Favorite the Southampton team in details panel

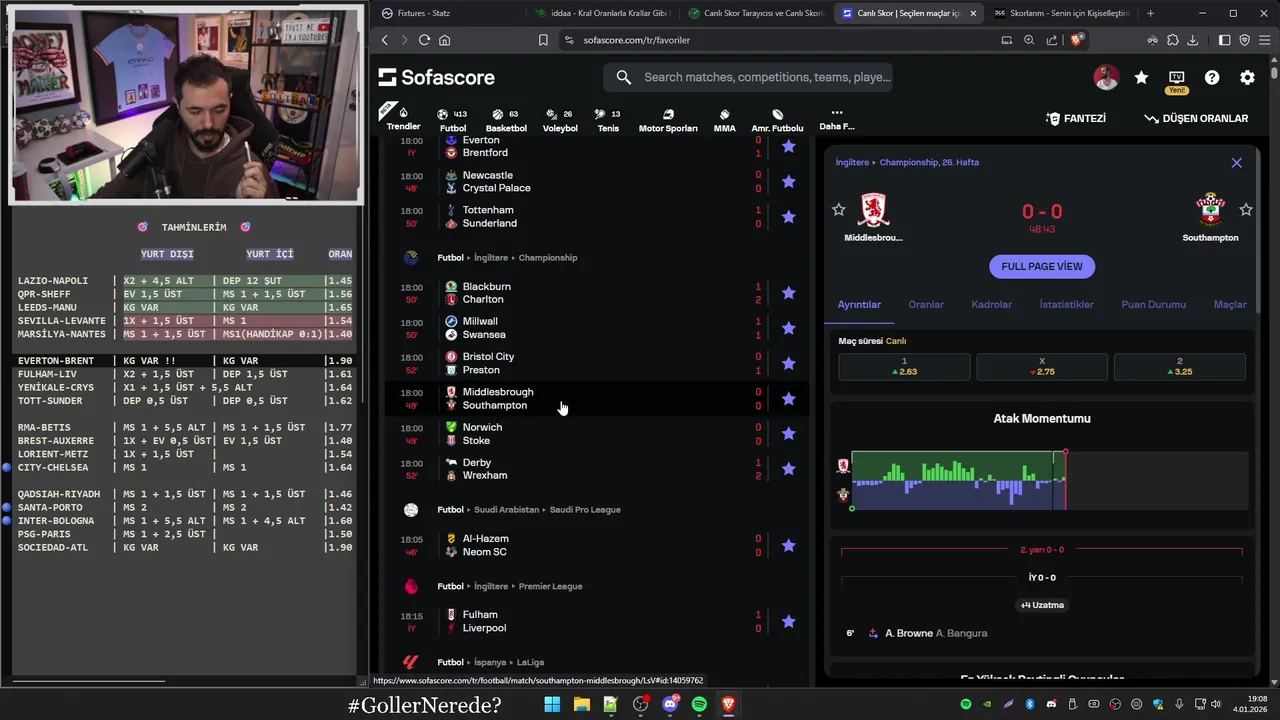(1245, 209)
